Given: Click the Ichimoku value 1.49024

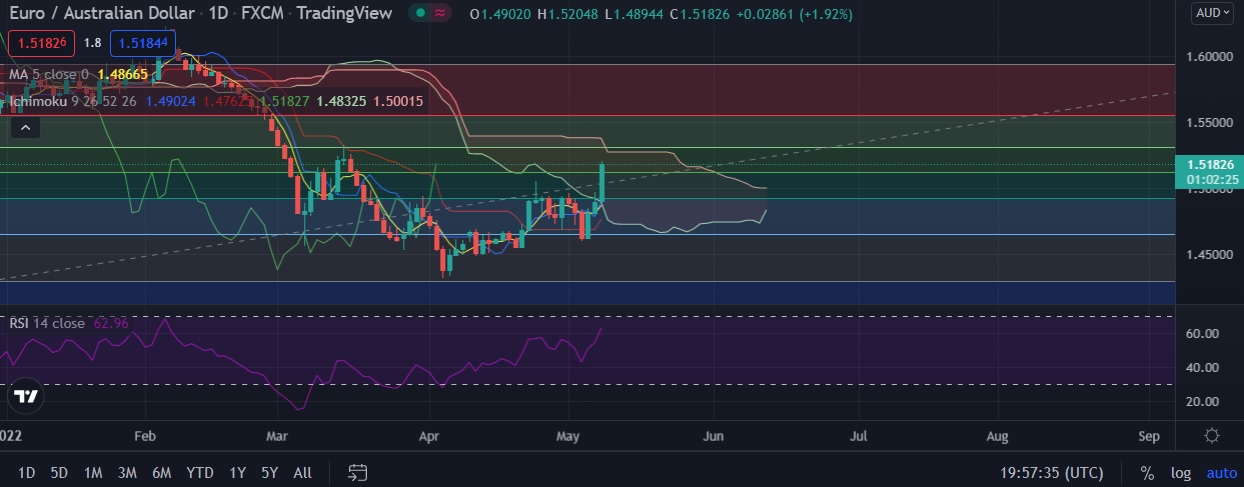Looking at the screenshot, I should [x=173, y=101].
